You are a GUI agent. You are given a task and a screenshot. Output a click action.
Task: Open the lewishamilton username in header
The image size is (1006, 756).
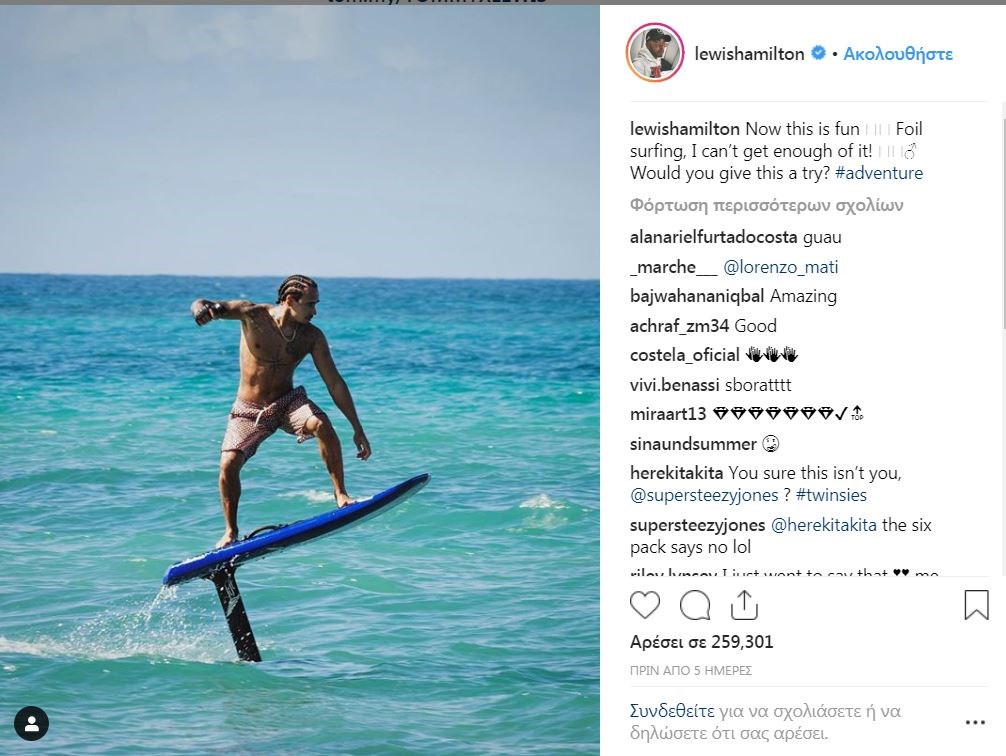tap(749, 54)
